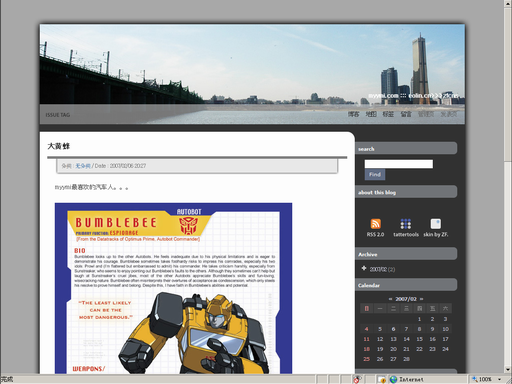
Task: Click the Find search button
Action: [x=375, y=174]
